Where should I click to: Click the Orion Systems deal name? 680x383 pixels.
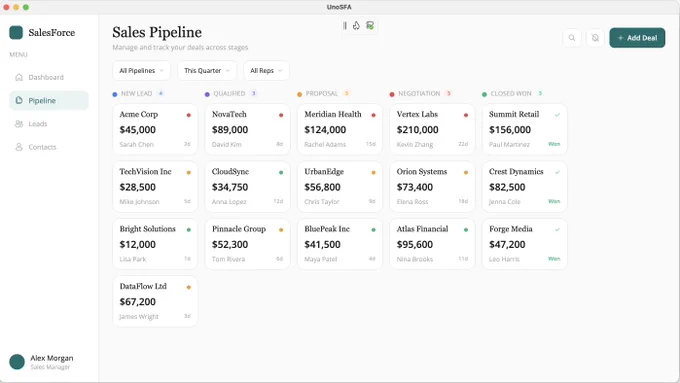(x=422, y=172)
